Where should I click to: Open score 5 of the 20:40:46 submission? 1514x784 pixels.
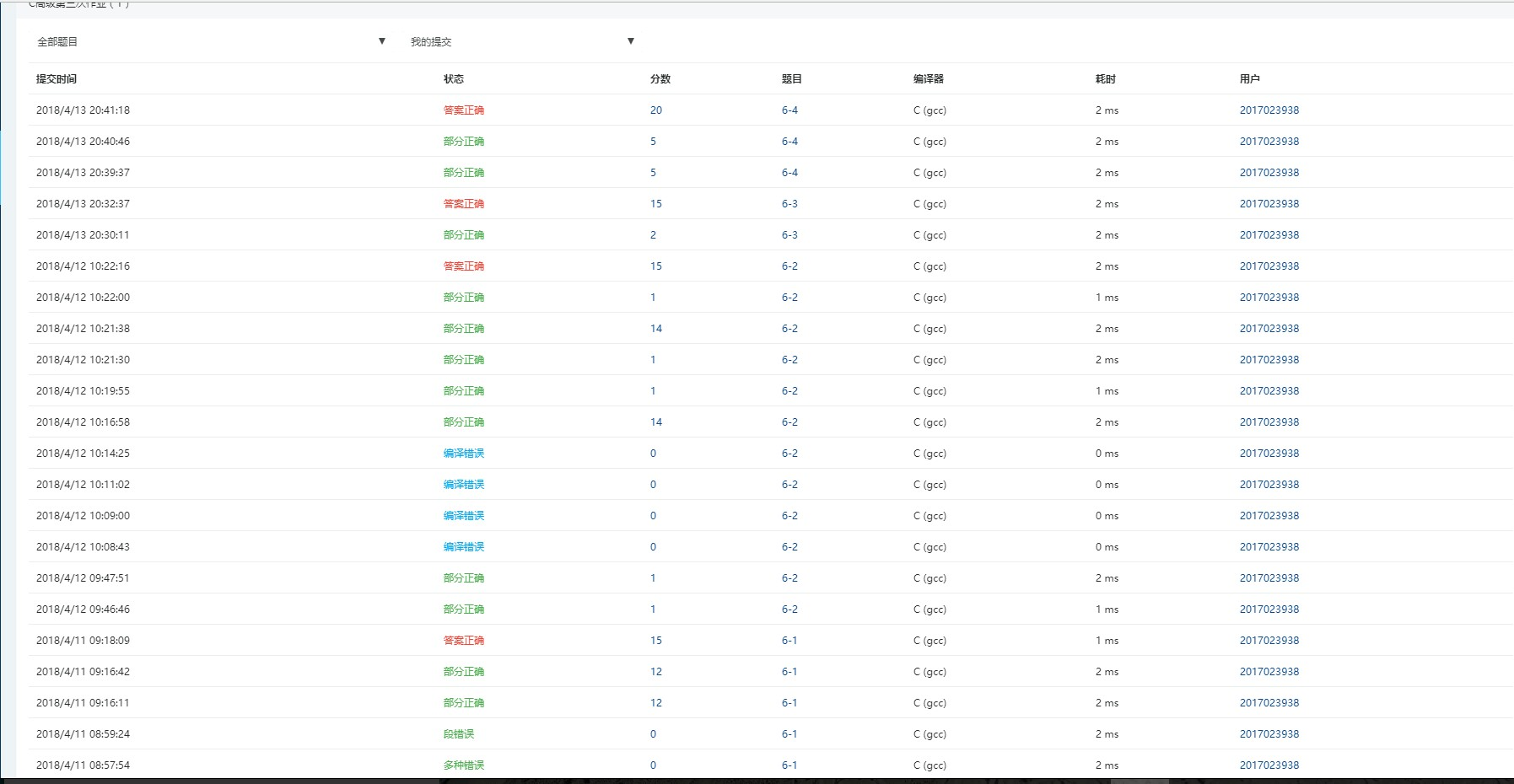point(653,142)
